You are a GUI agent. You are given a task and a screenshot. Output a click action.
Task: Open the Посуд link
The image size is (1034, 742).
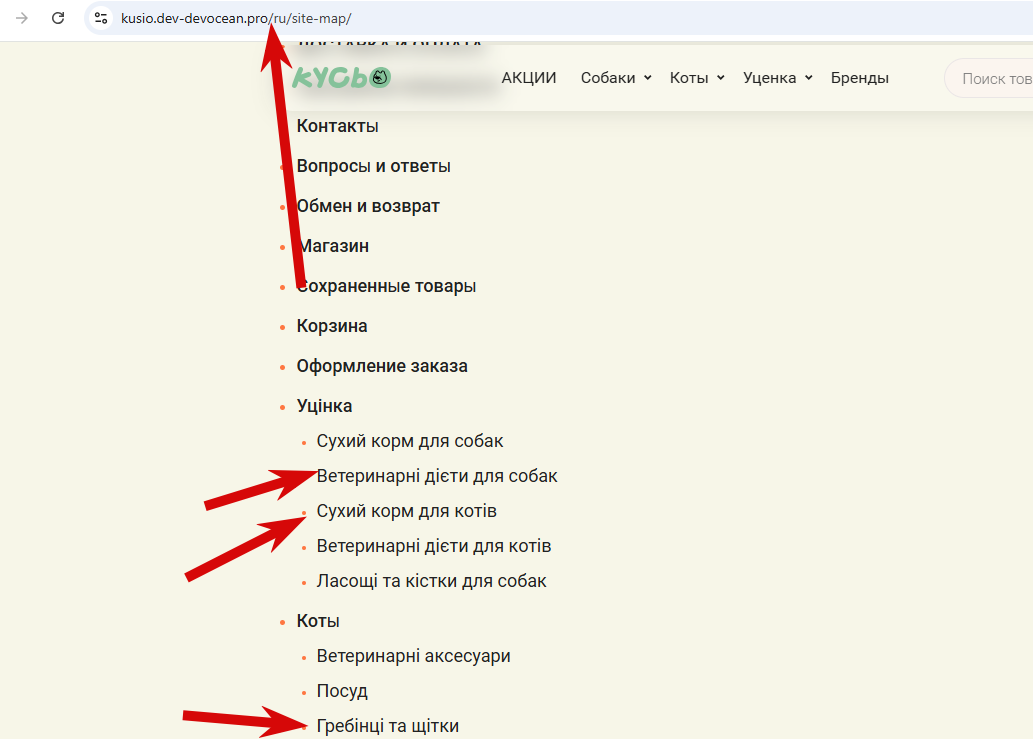(342, 691)
